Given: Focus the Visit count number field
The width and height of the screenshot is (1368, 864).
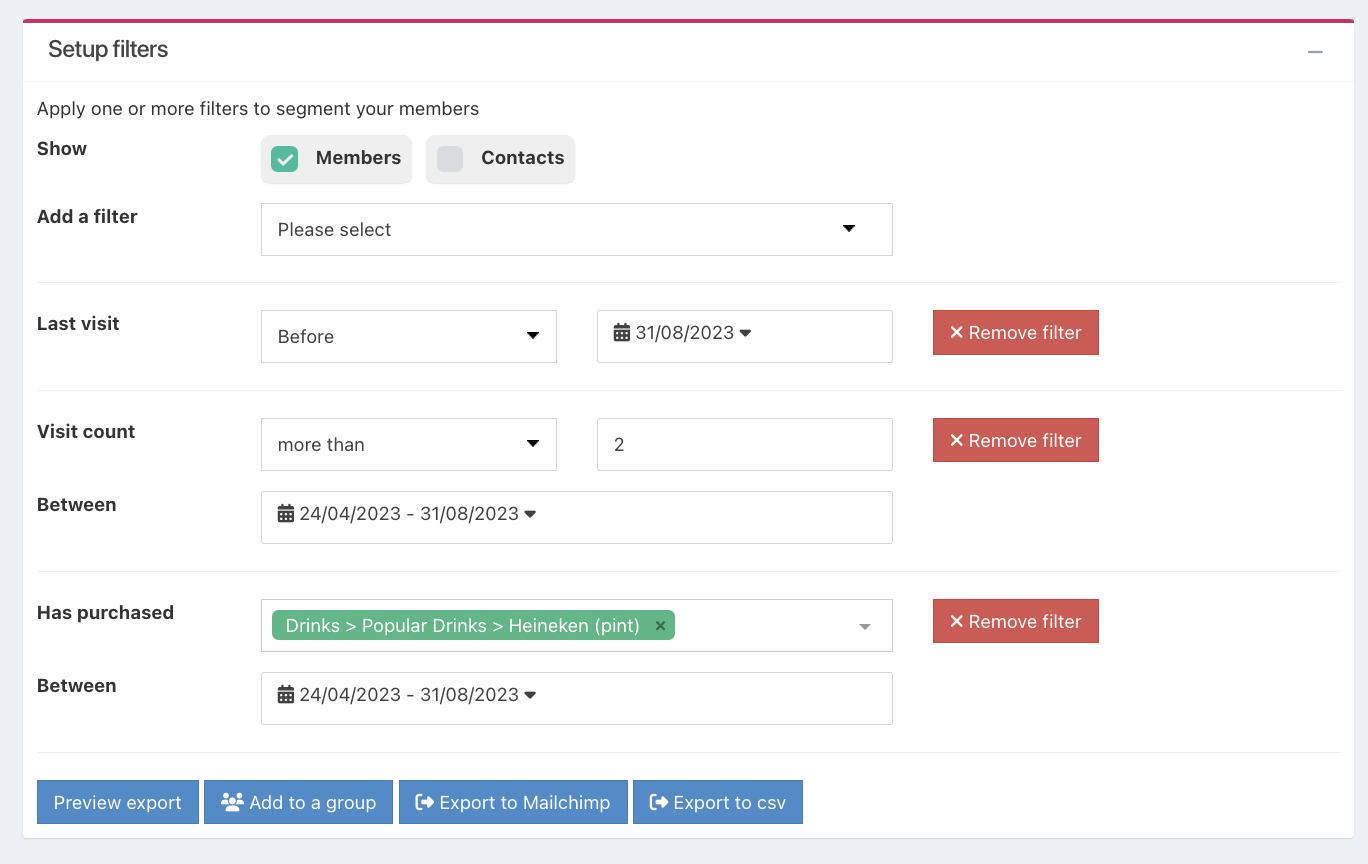Looking at the screenshot, I should [745, 445].
